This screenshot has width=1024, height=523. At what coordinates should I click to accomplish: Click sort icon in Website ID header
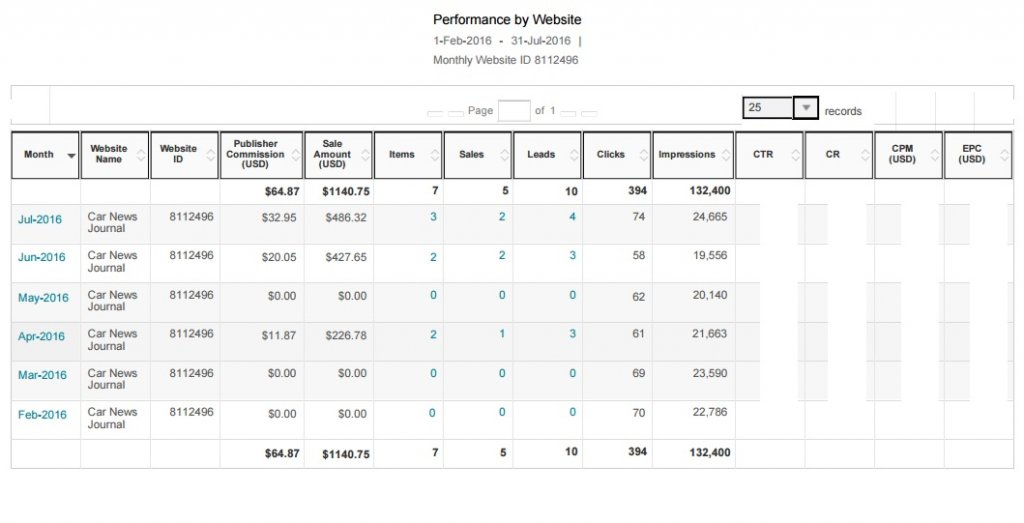pos(211,155)
